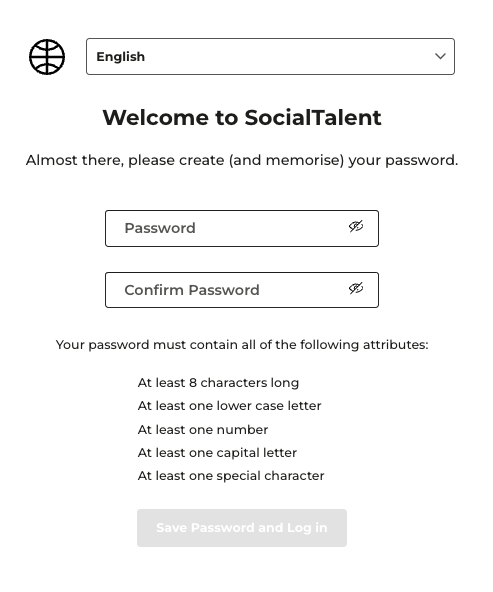493x592 pixels.
Task: Click the word 'attributes' in the instruction line
Action: 394,345
